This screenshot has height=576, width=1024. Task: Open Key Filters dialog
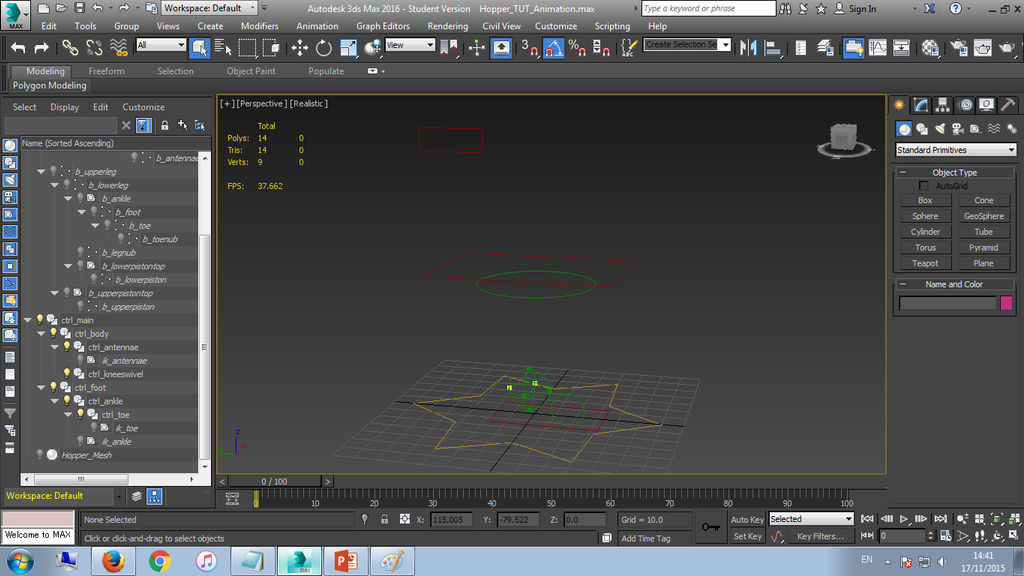820,536
